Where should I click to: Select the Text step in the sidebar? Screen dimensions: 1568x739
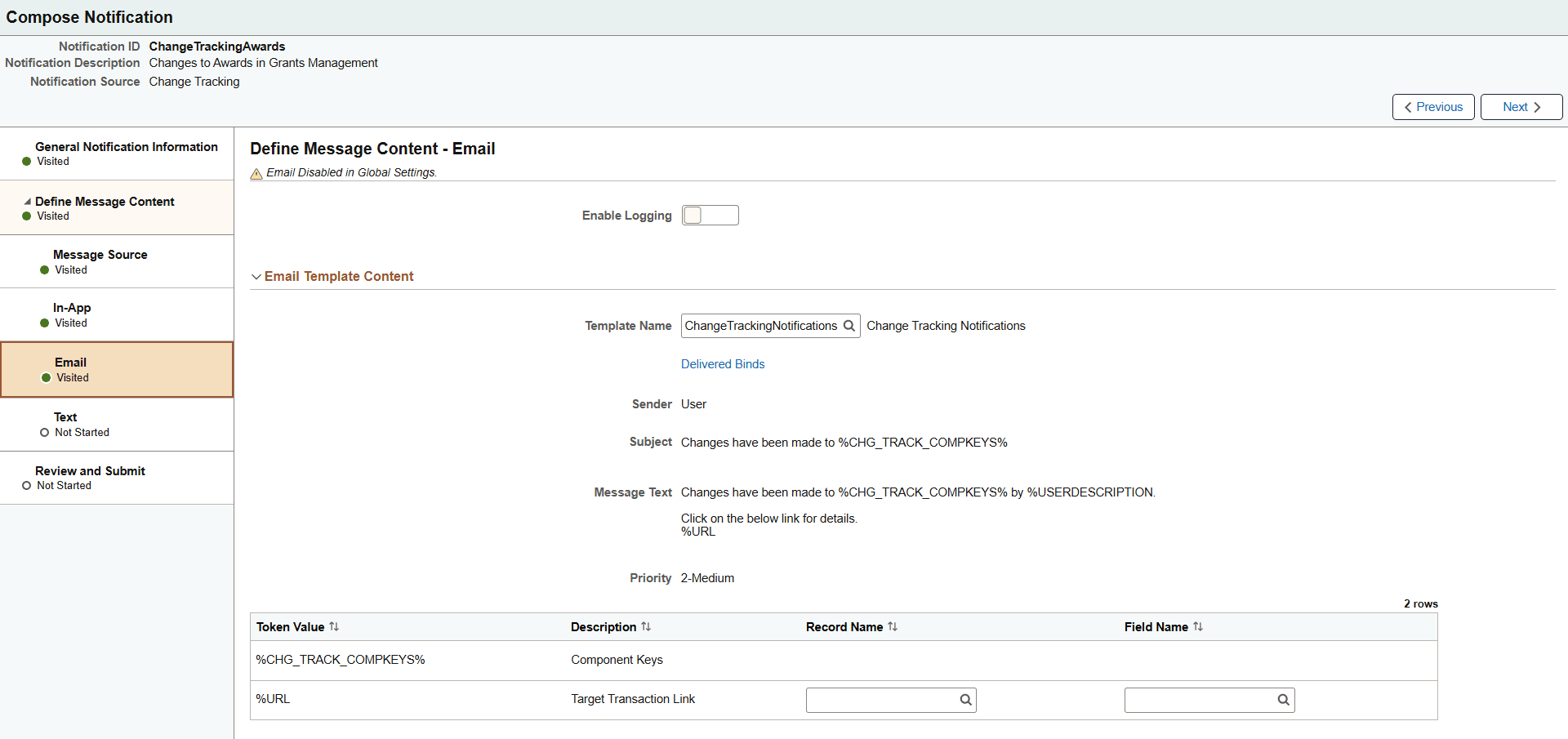65,417
